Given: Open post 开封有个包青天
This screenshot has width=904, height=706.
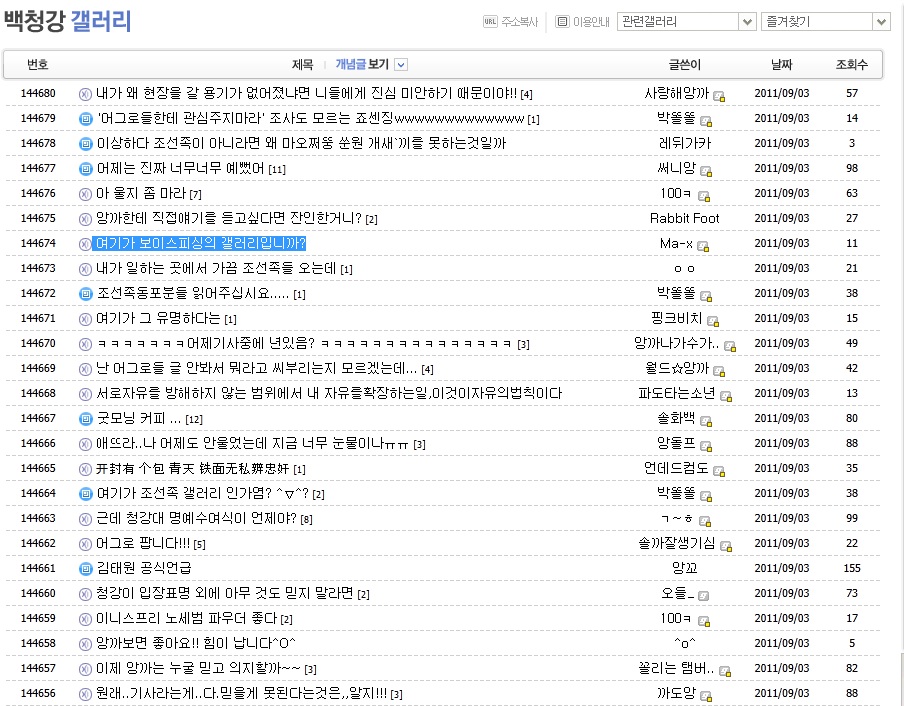Looking at the screenshot, I should click(x=193, y=468).
